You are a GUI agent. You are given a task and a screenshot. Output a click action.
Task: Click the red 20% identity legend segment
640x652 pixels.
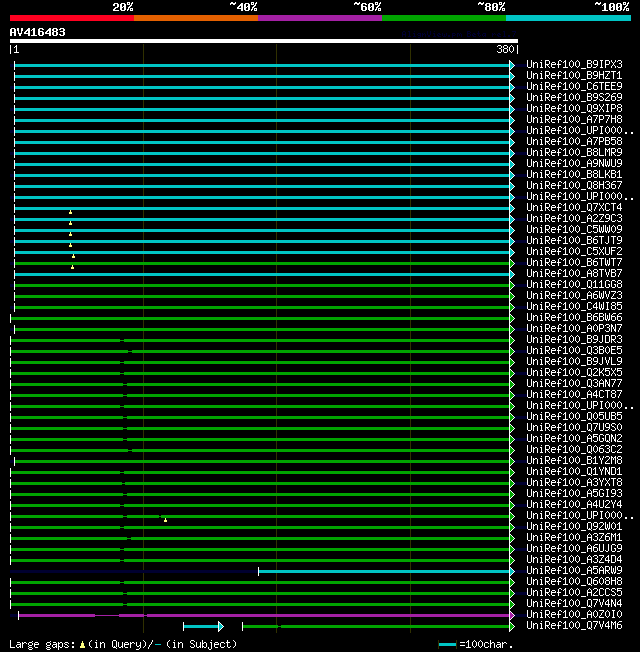point(71,18)
